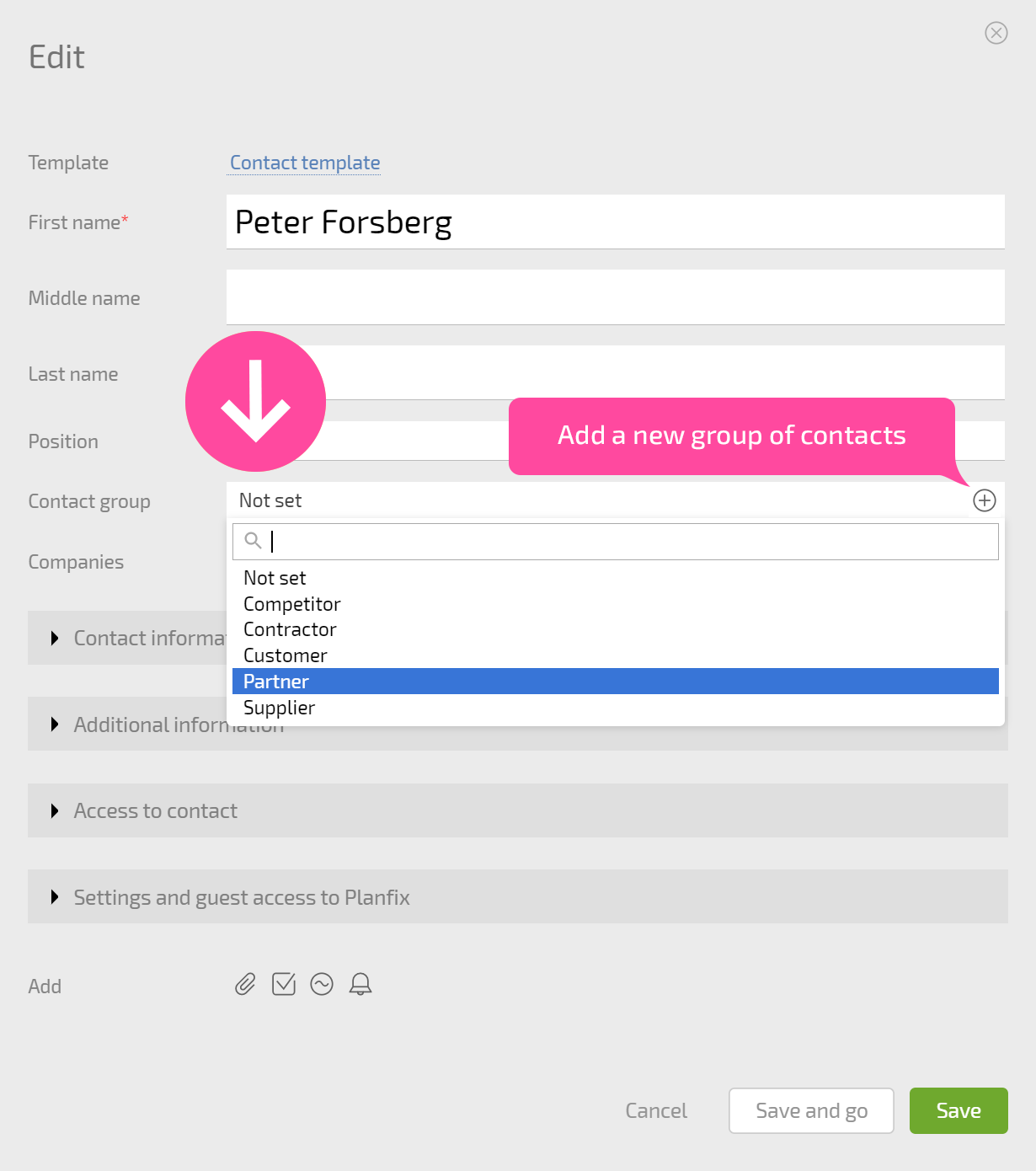Select Partner from the contact group list
Image resolution: width=1036 pixels, height=1171 pixels.
point(616,682)
